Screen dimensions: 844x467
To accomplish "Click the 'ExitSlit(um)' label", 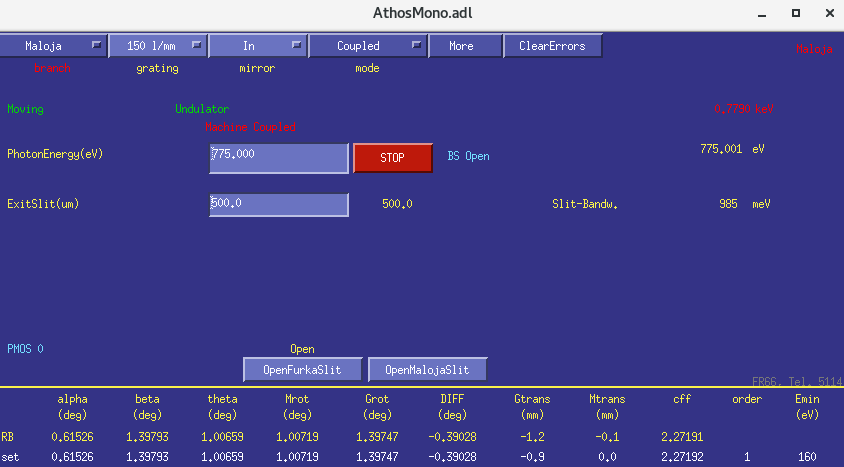I will (43, 204).
